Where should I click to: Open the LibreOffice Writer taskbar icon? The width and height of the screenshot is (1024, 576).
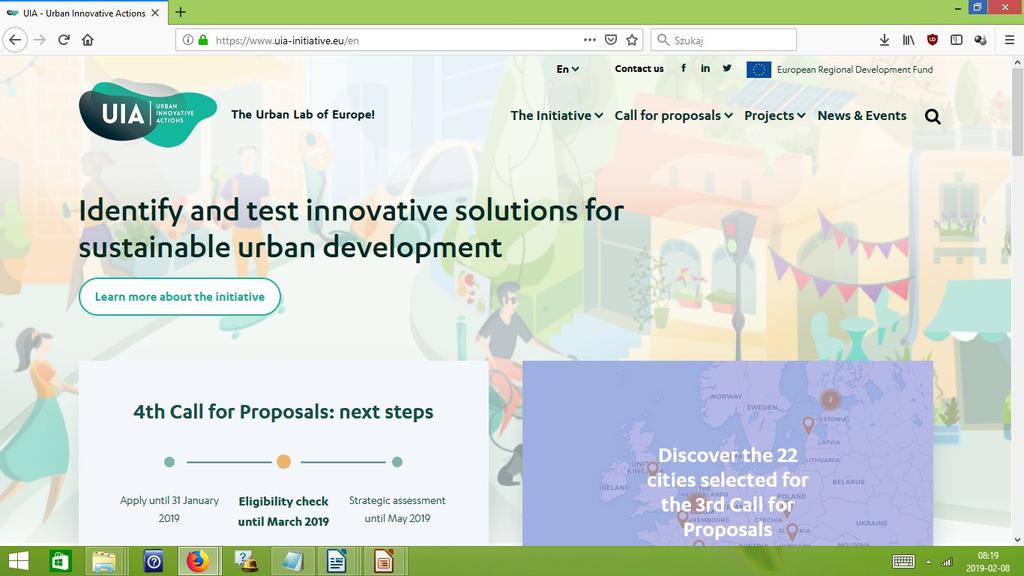point(336,561)
